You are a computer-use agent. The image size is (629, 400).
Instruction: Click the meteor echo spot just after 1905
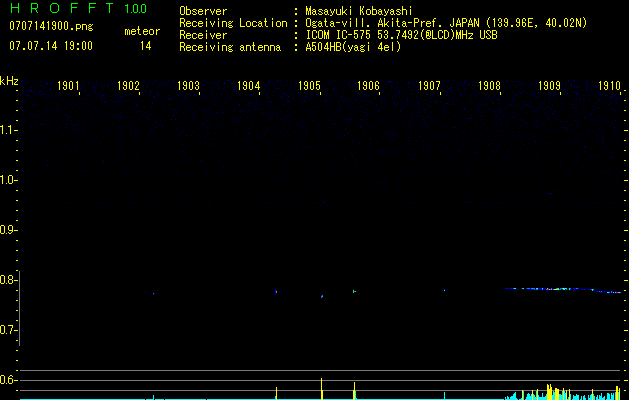click(x=322, y=296)
